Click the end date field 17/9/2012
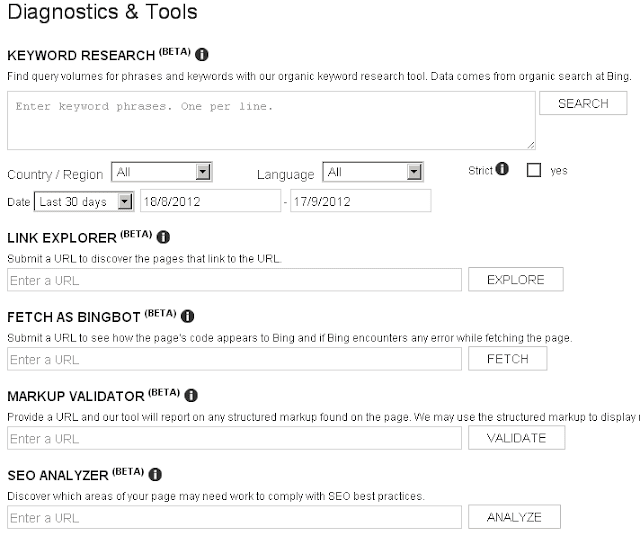 coord(360,201)
